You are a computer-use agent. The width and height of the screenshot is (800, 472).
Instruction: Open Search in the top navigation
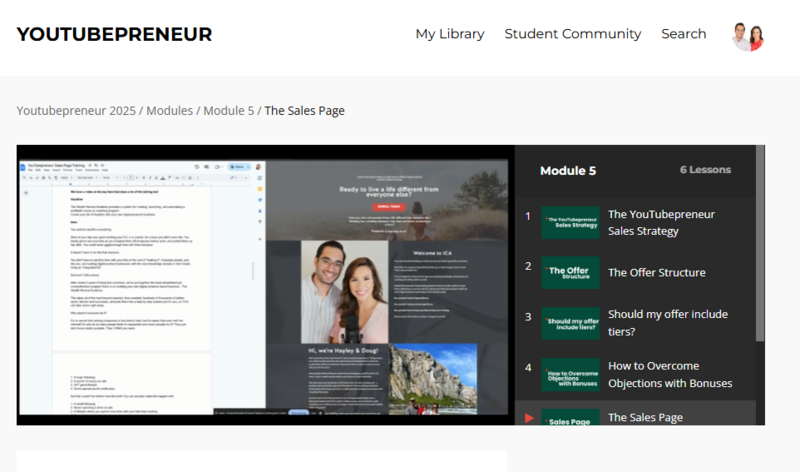pos(684,34)
